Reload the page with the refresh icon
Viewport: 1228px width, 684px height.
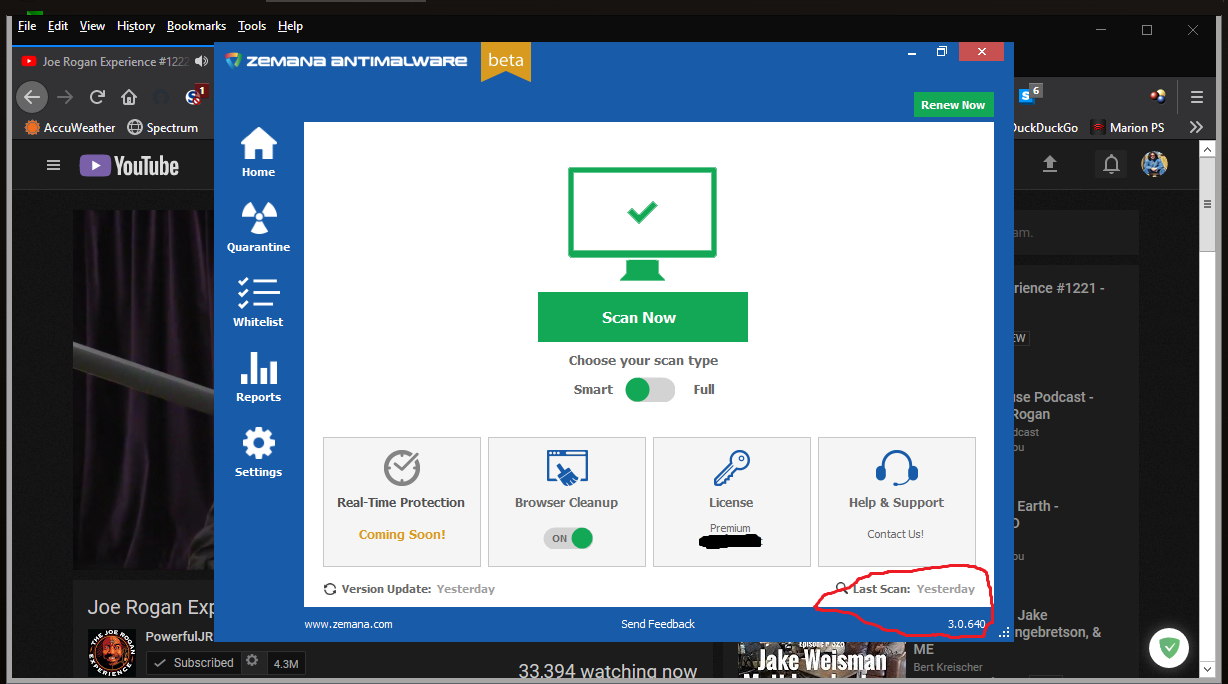[97, 97]
